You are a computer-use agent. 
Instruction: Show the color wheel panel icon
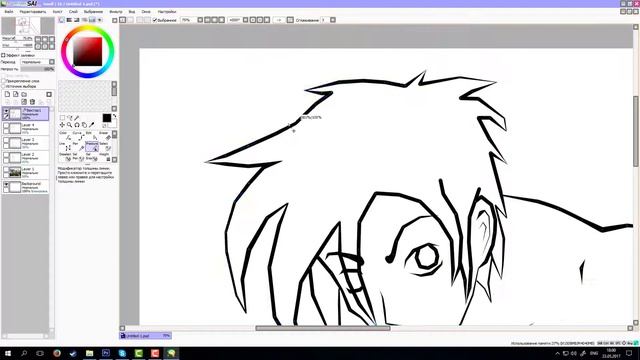coord(61,20)
